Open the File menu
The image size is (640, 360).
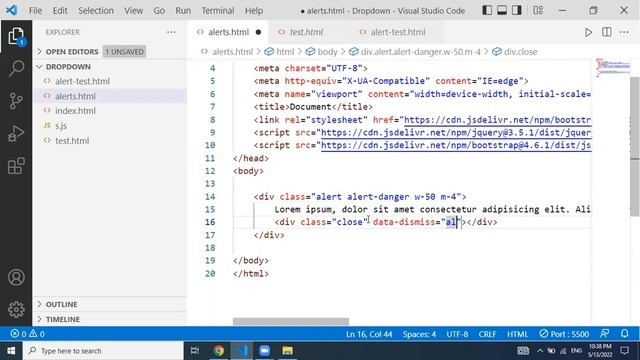(x=35, y=11)
